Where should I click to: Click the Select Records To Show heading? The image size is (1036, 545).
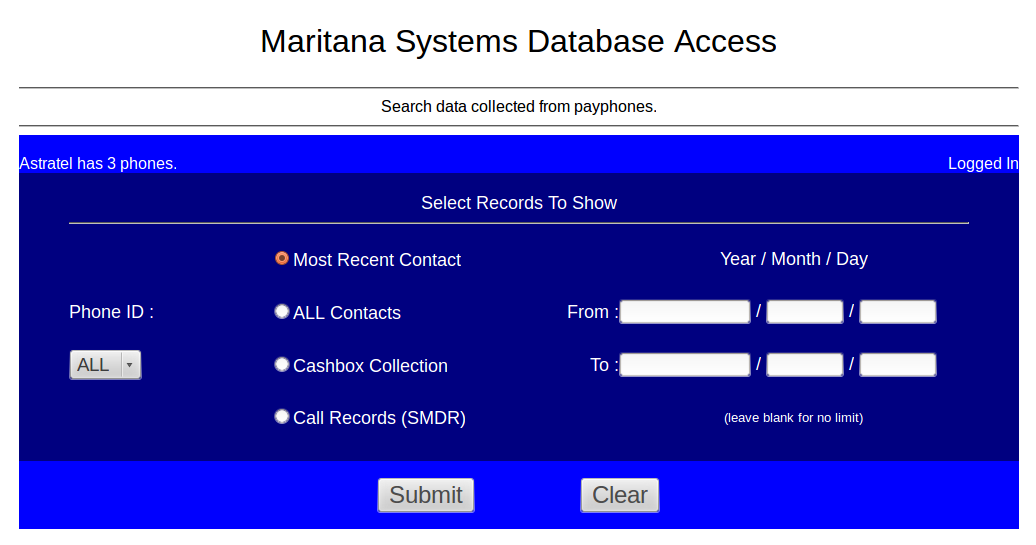(519, 203)
